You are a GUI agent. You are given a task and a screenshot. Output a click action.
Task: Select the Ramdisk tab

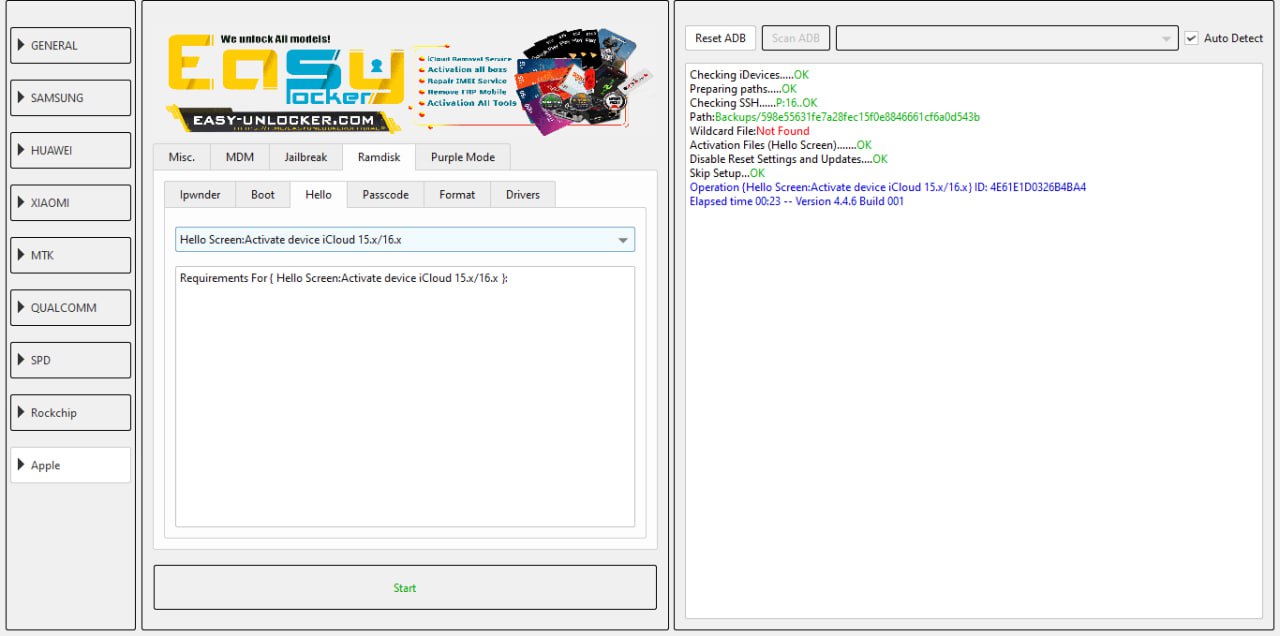tap(379, 157)
